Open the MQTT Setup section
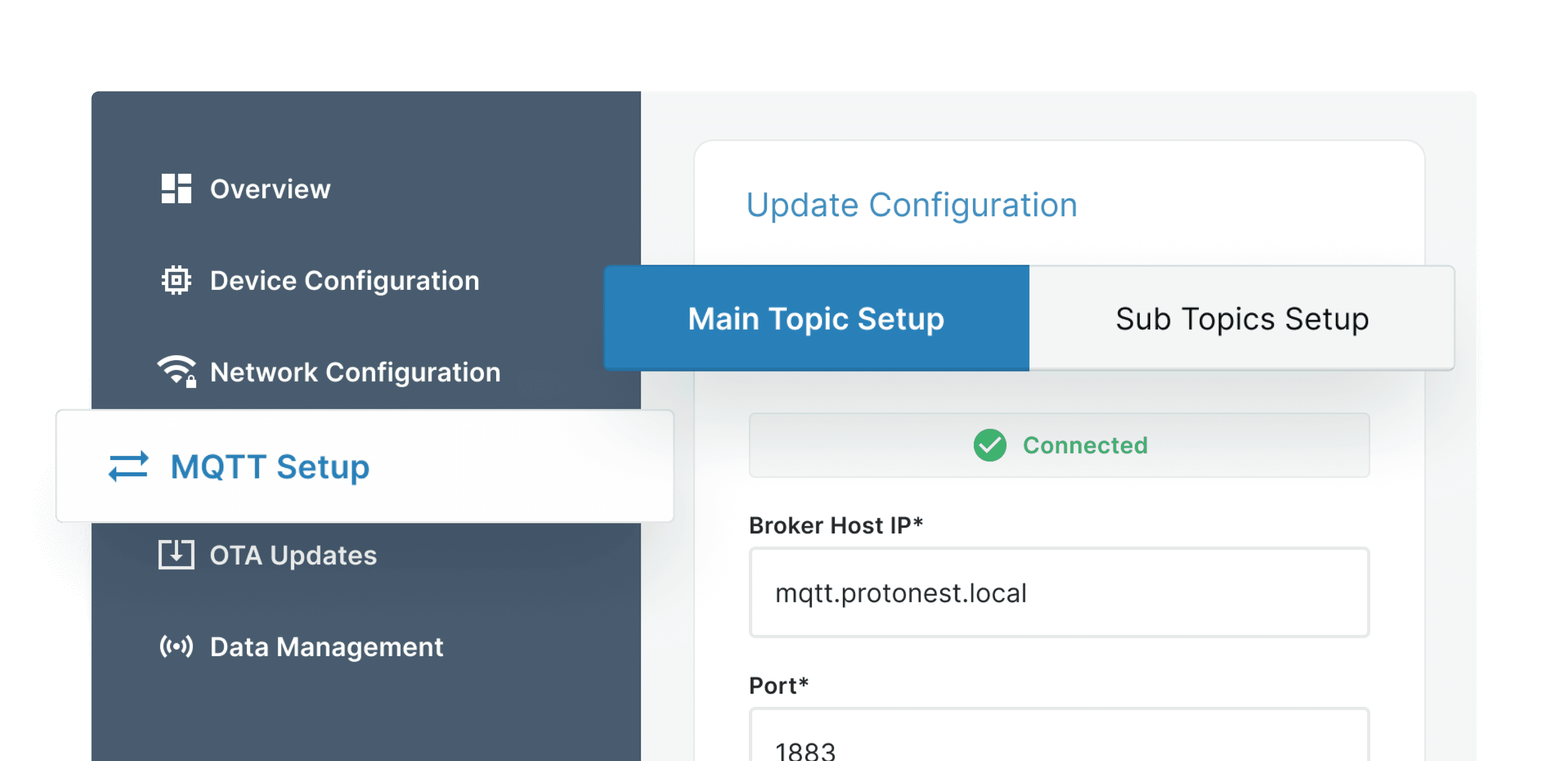 pos(269,467)
